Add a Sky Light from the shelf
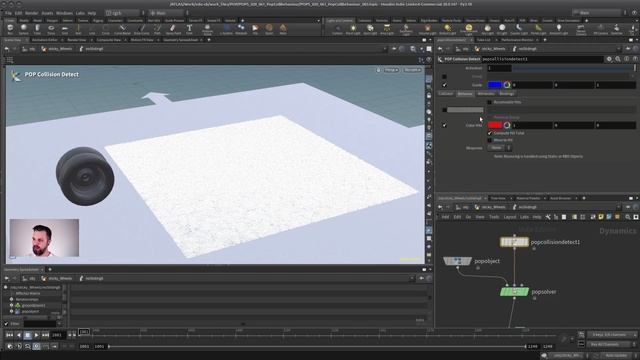The height and width of the screenshot is (360, 640). click(x=487, y=29)
